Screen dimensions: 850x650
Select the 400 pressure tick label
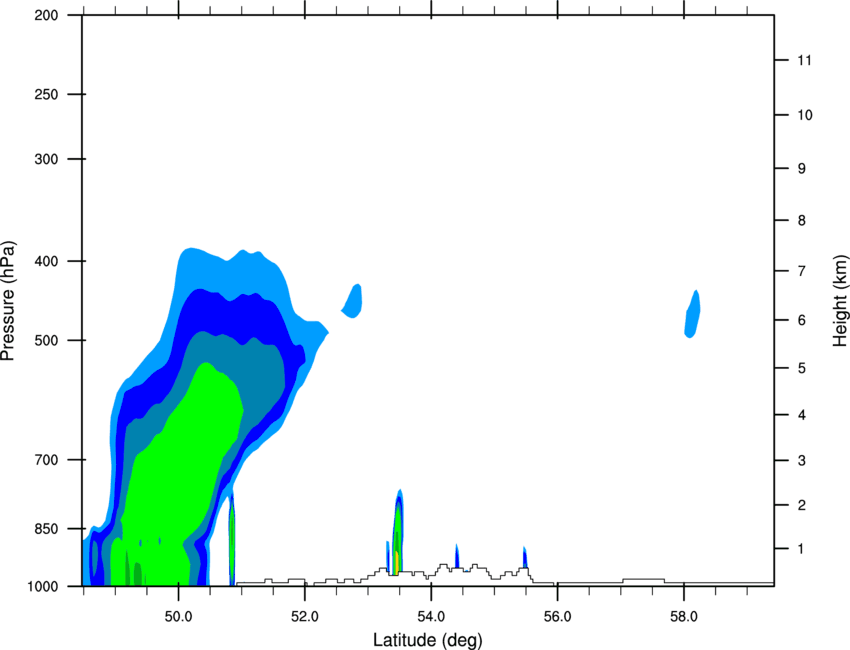46,261
